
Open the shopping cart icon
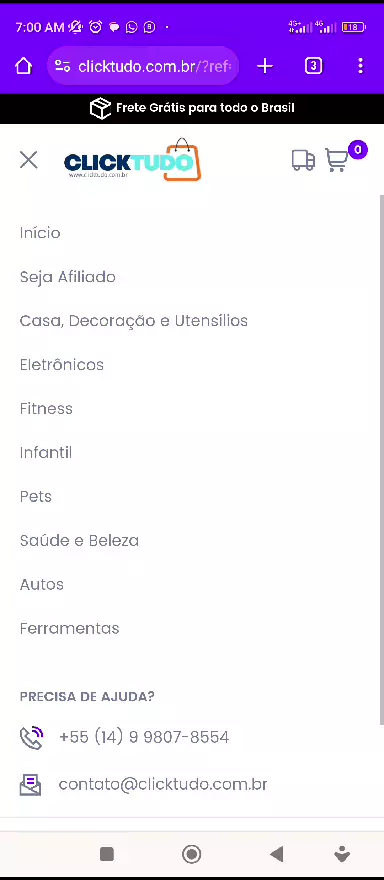[x=337, y=160]
